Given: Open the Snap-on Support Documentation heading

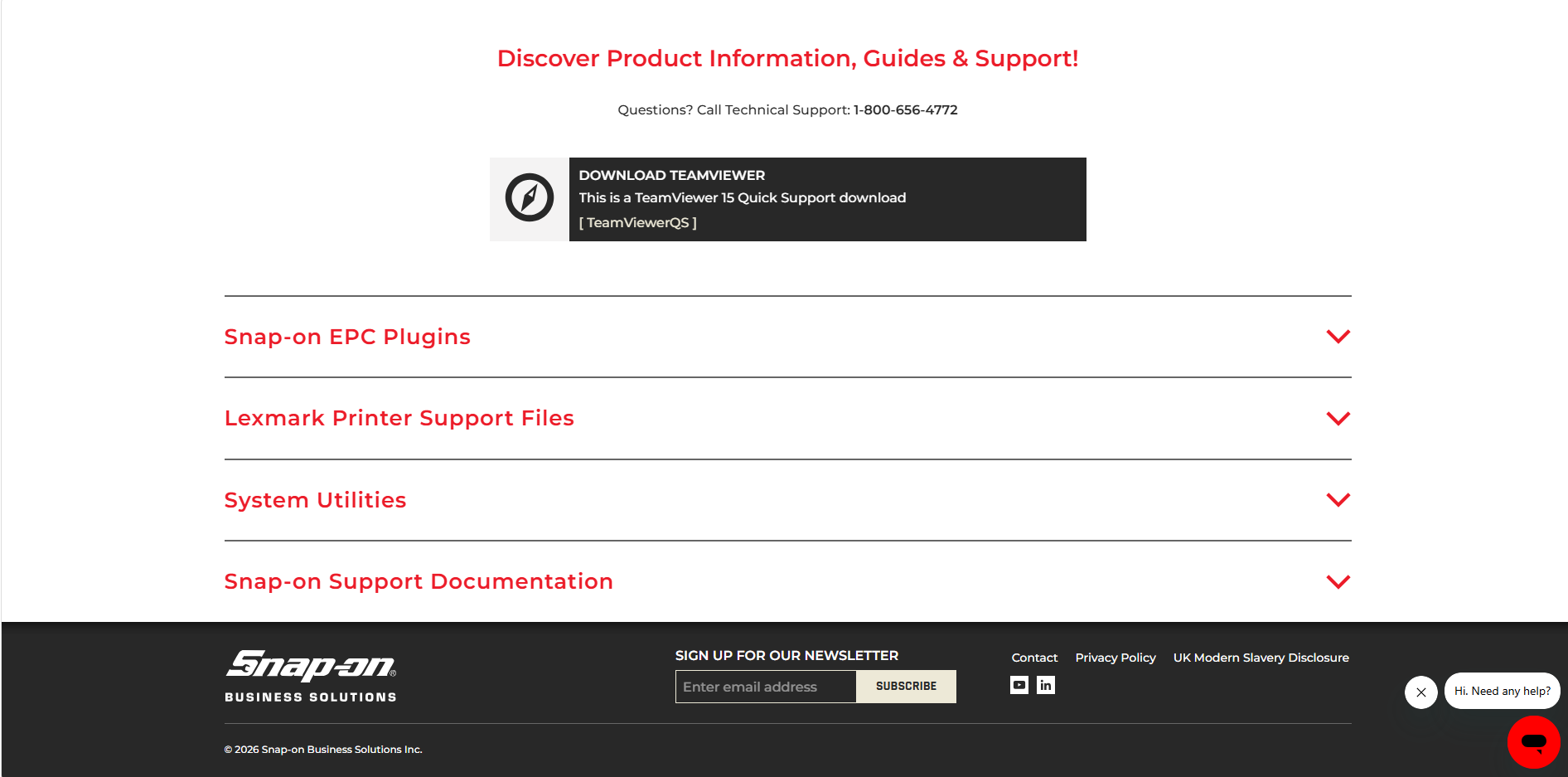Looking at the screenshot, I should pos(419,581).
